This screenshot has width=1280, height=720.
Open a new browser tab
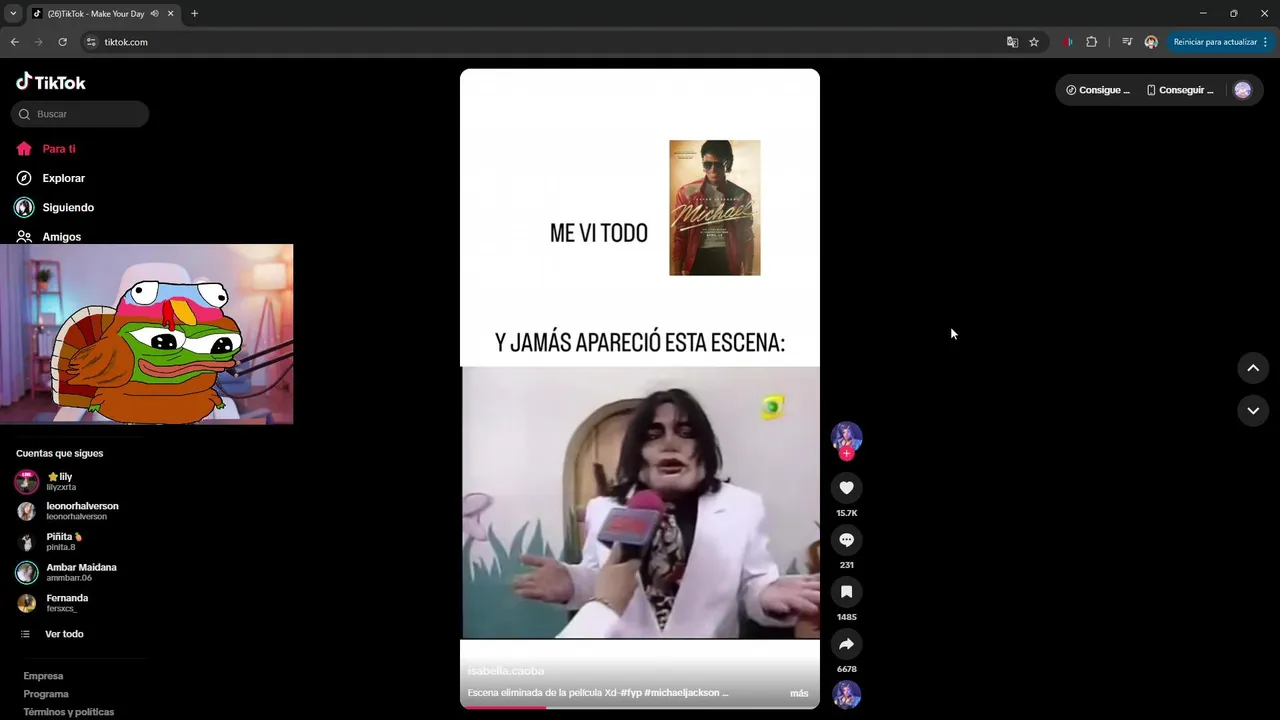tap(194, 14)
